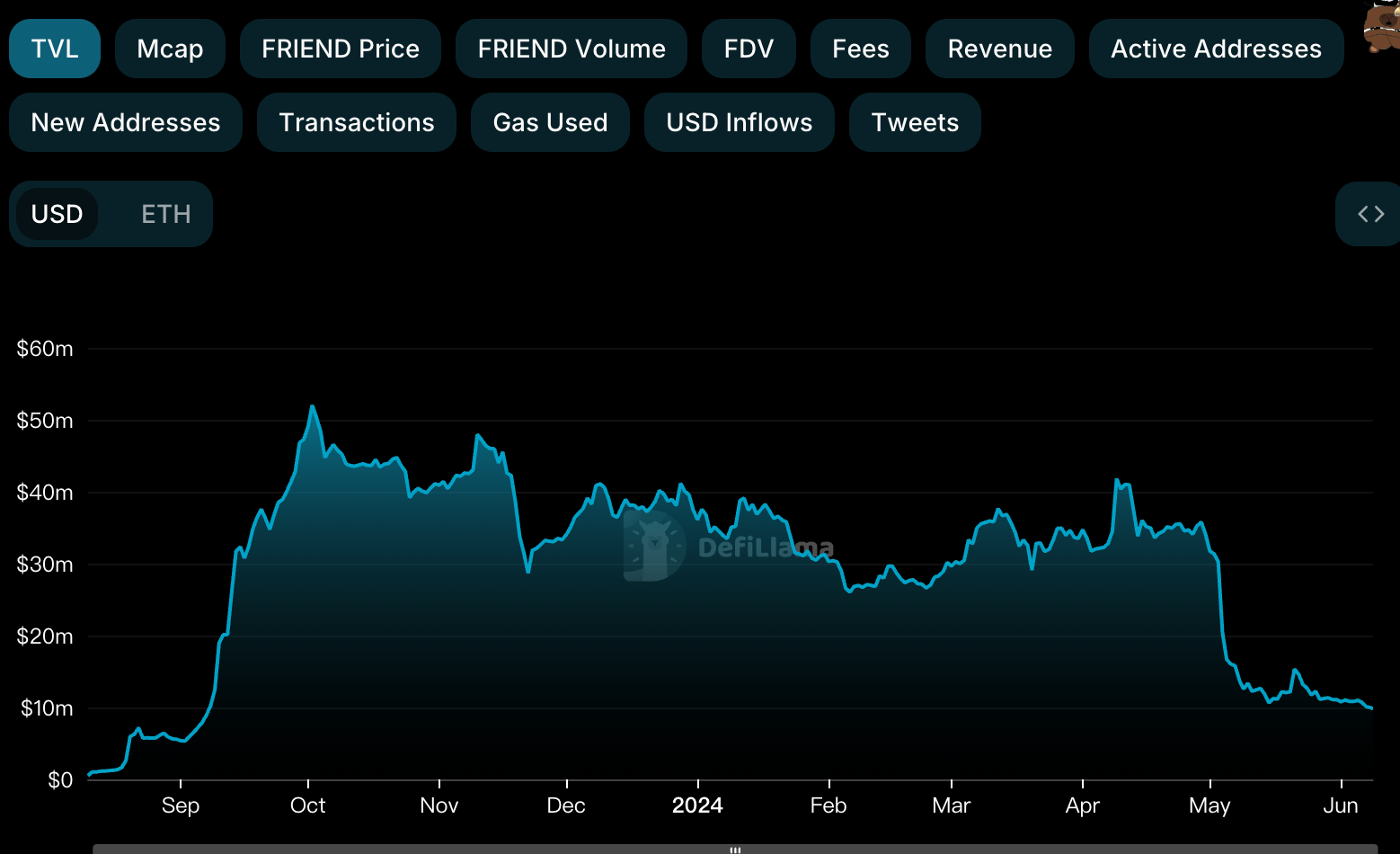Enable the Fees metric
Viewport: 1400px width, 854px height.
[860, 49]
